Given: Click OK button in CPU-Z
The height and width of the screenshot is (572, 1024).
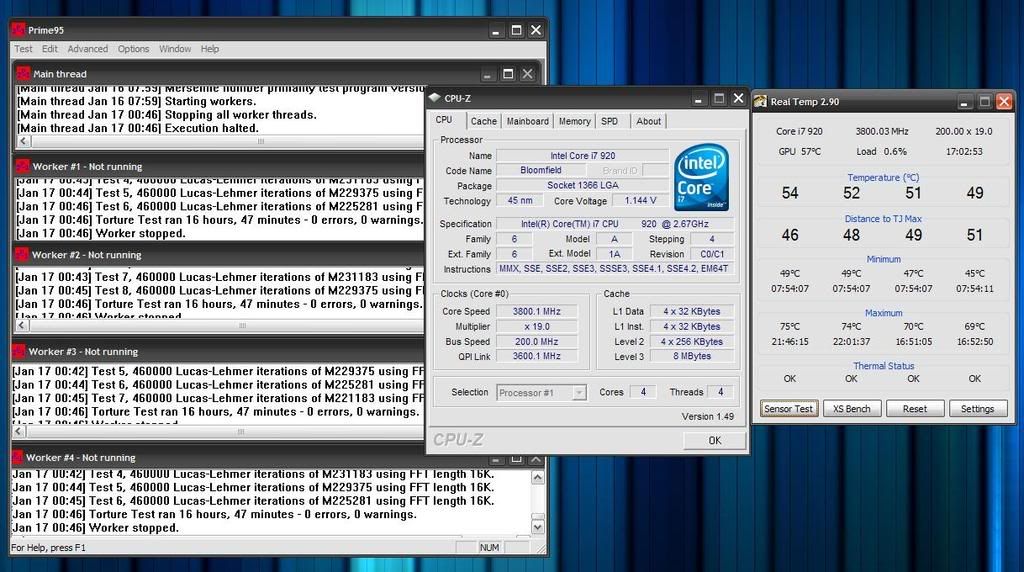Looking at the screenshot, I should click(x=714, y=440).
